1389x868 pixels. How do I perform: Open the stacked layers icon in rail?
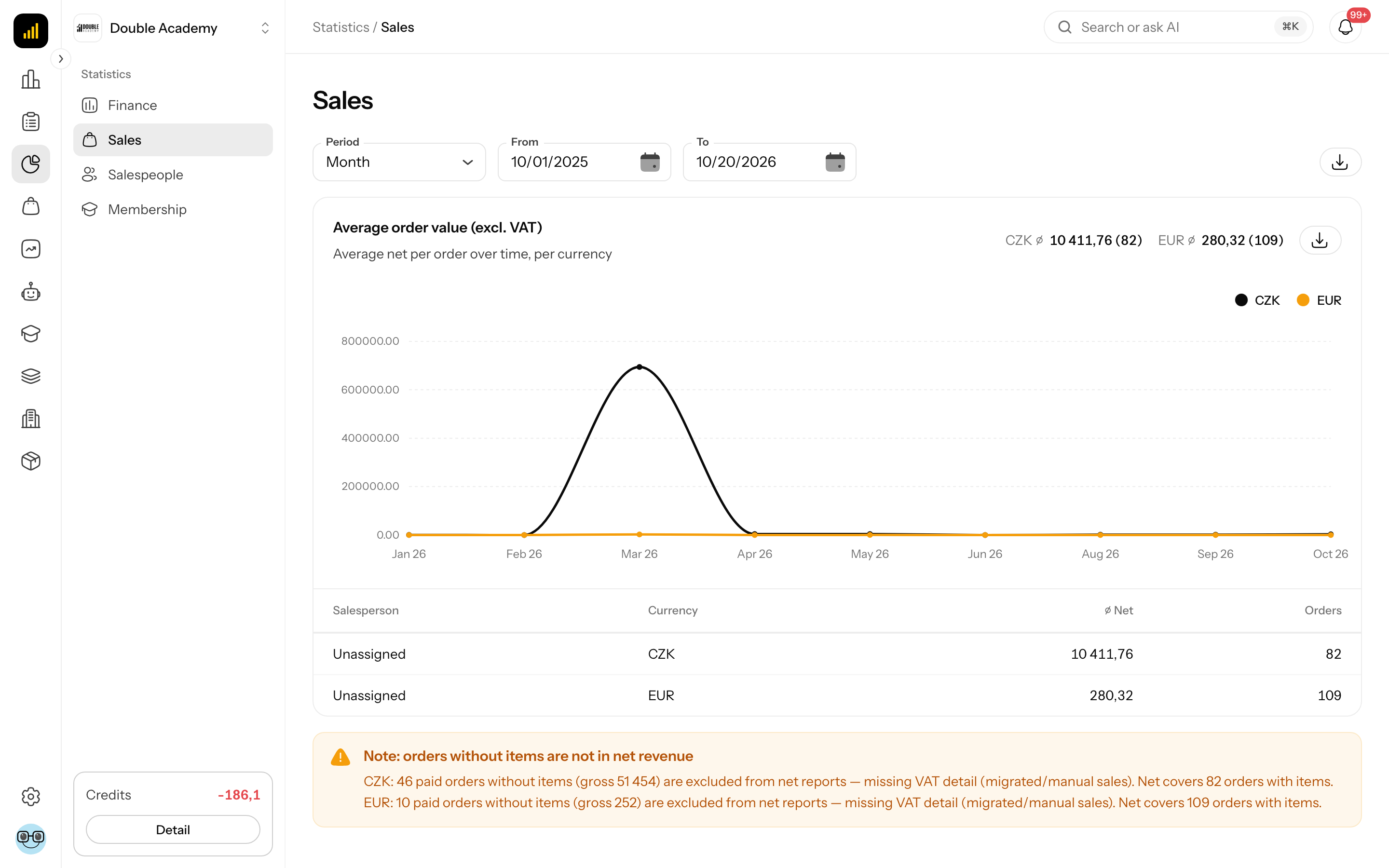pyautogui.click(x=30, y=377)
